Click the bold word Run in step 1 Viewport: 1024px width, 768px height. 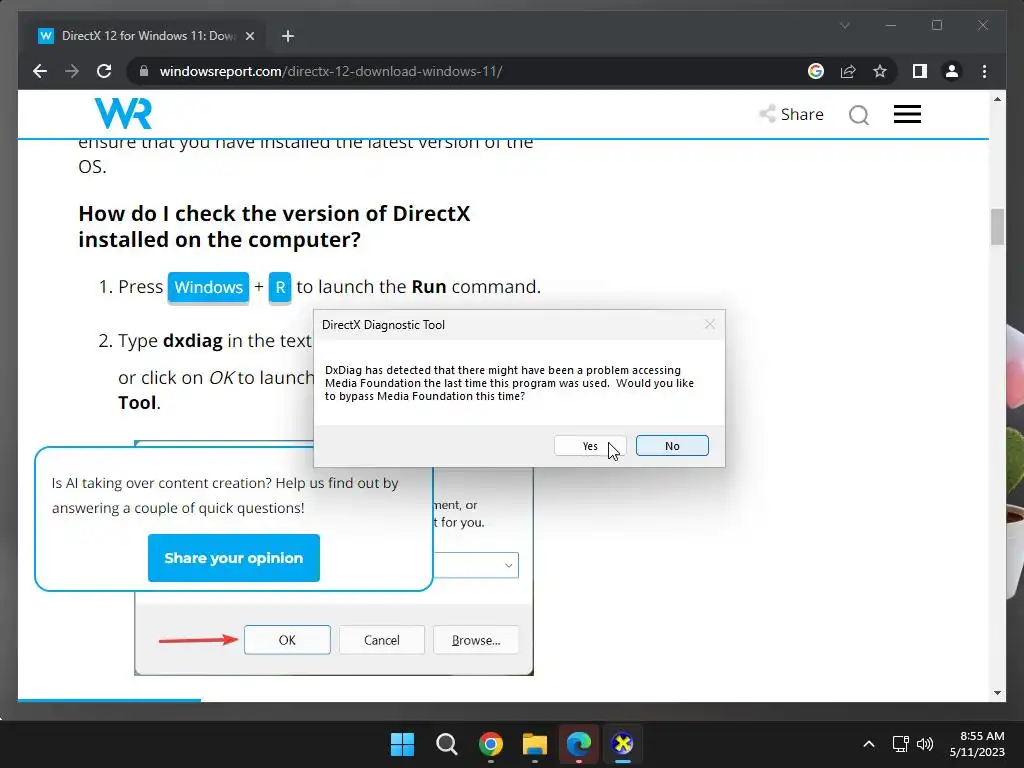[x=428, y=287]
